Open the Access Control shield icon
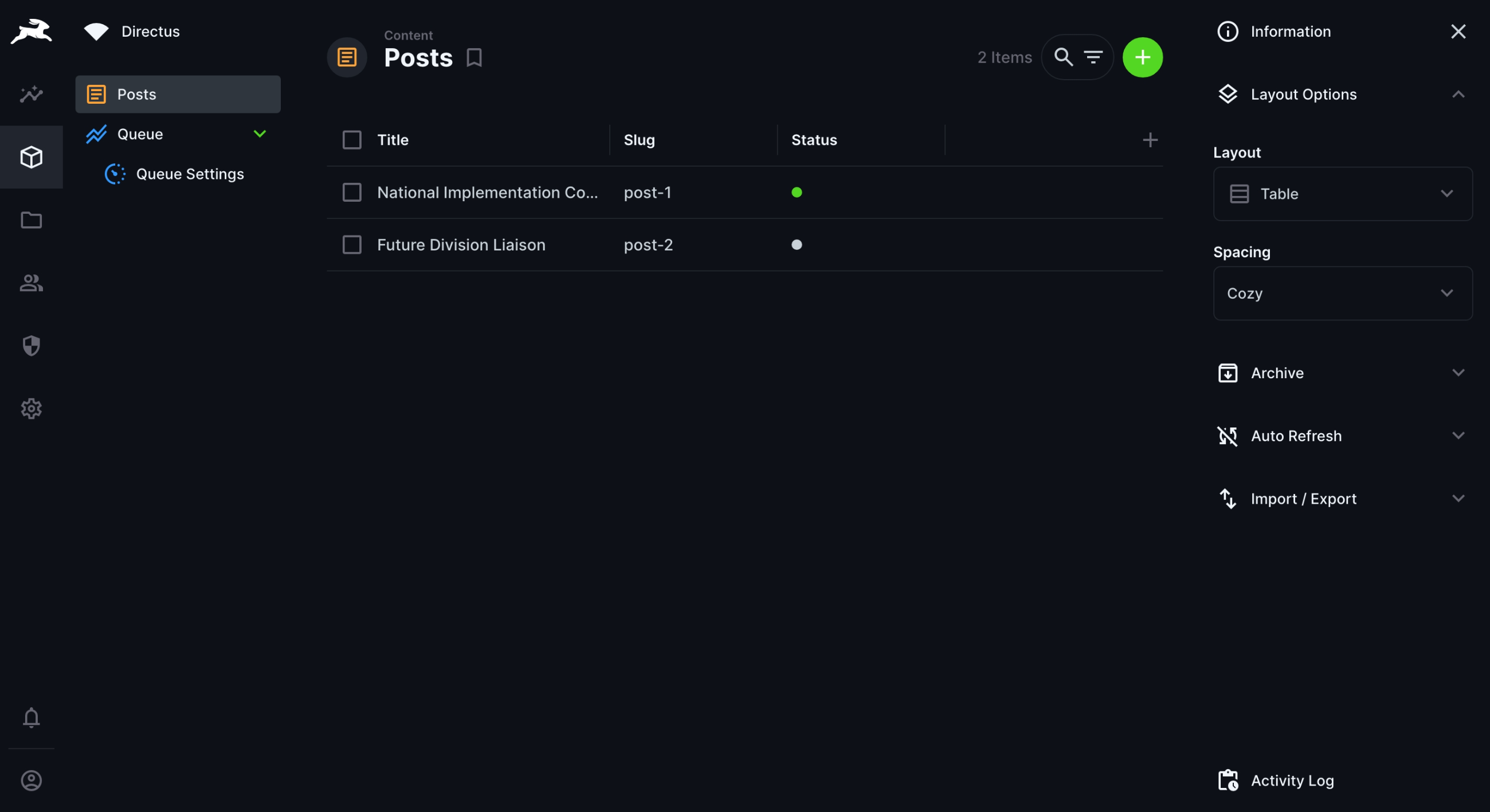Viewport: 1490px width, 812px height. pyautogui.click(x=32, y=346)
